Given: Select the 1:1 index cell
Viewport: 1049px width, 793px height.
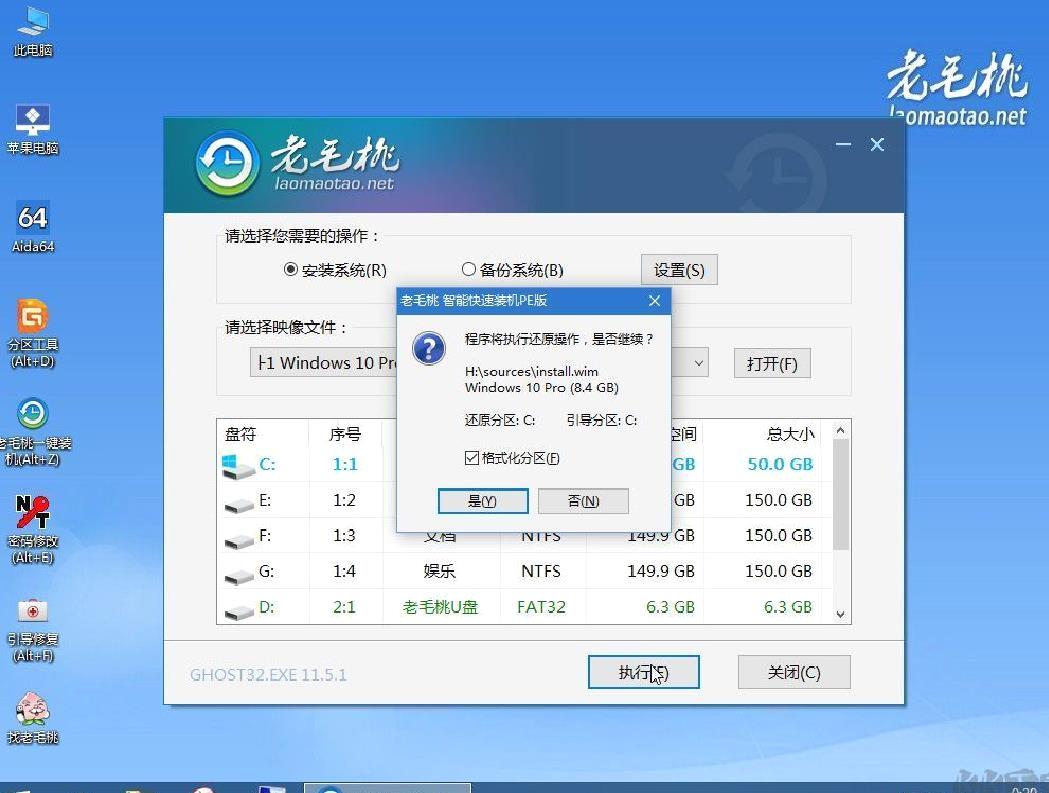Looking at the screenshot, I should tap(345, 464).
